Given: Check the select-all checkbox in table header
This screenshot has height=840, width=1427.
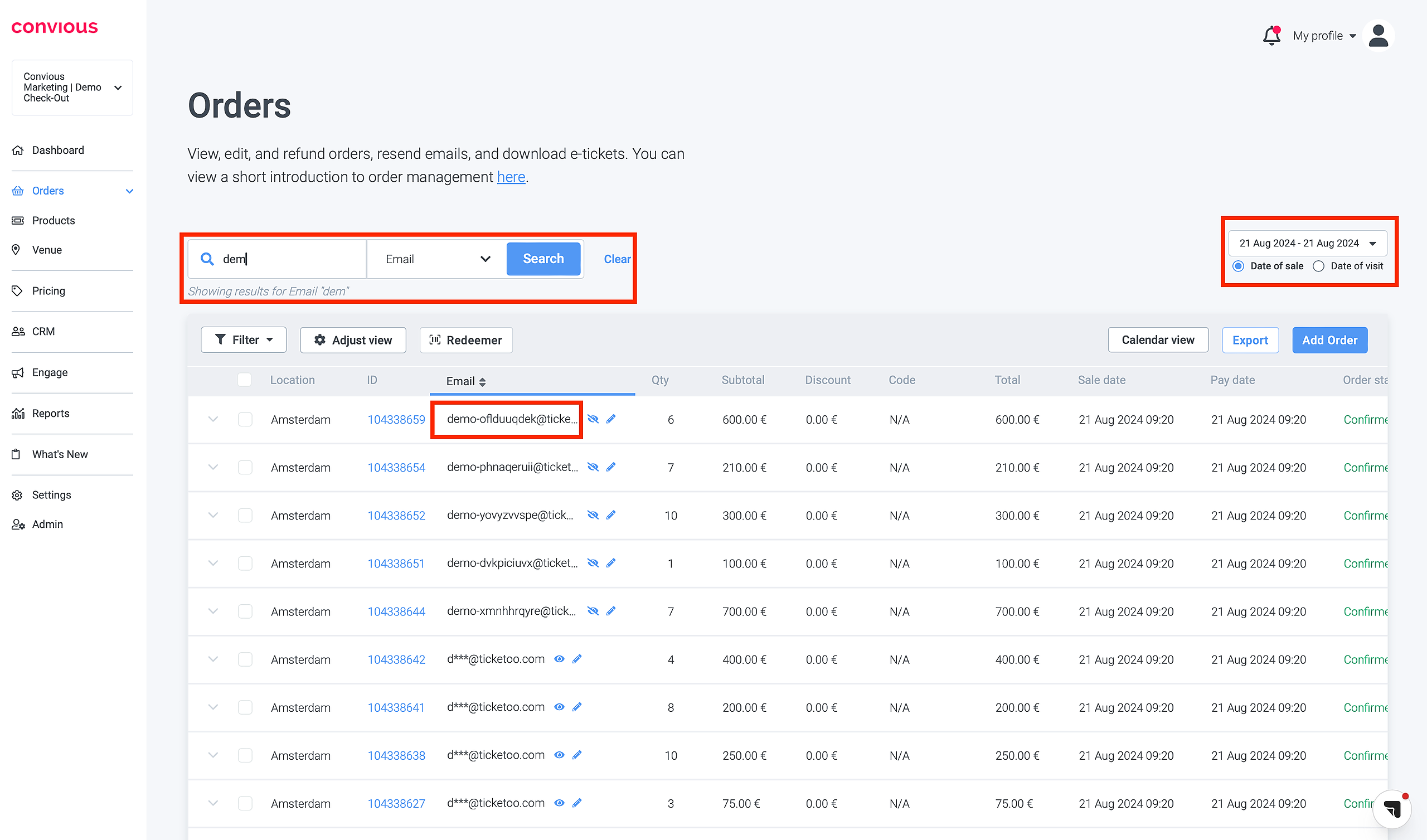Looking at the screenshot, I should 245,380.
